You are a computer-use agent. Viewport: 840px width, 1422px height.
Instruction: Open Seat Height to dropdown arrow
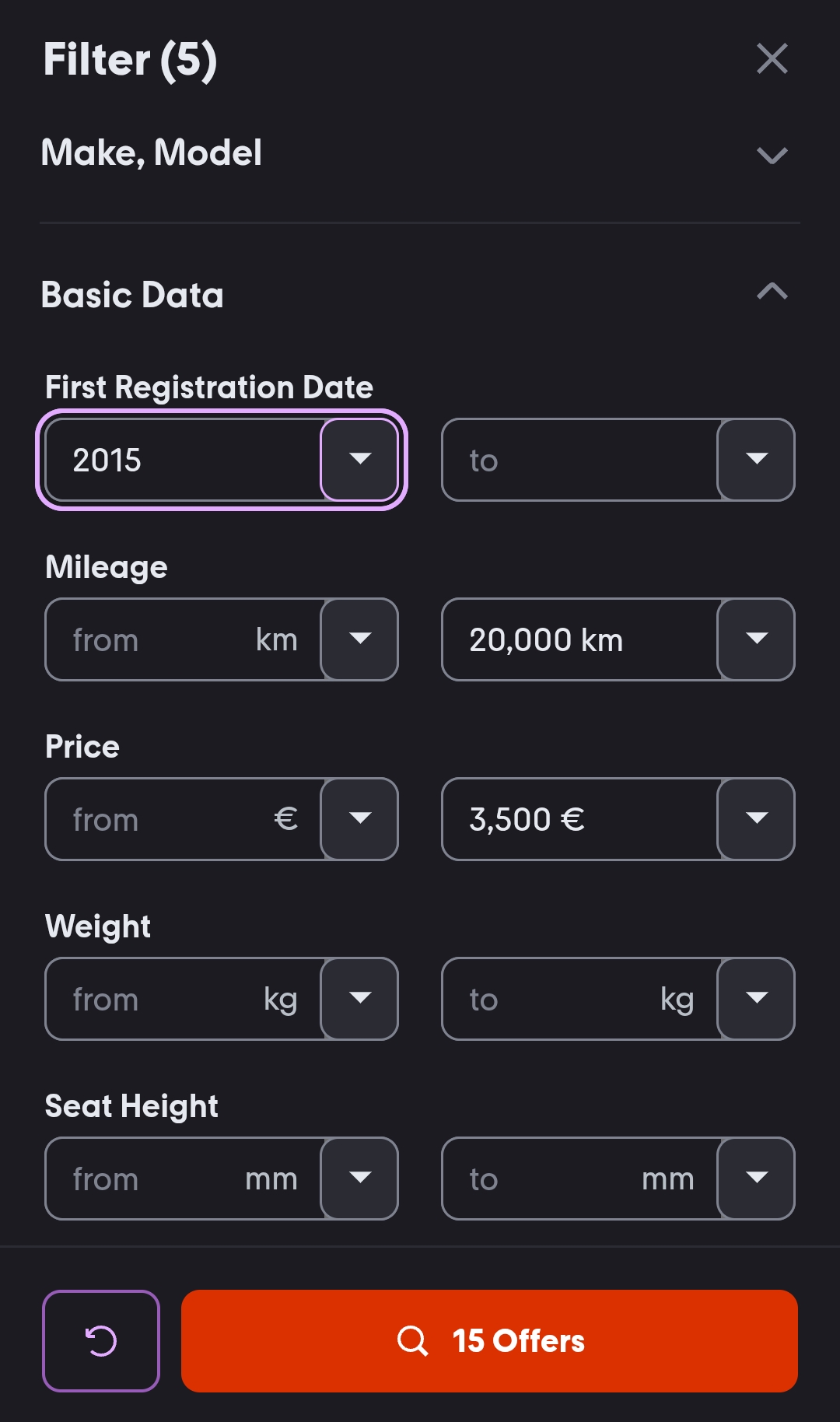click(756, 1179)
